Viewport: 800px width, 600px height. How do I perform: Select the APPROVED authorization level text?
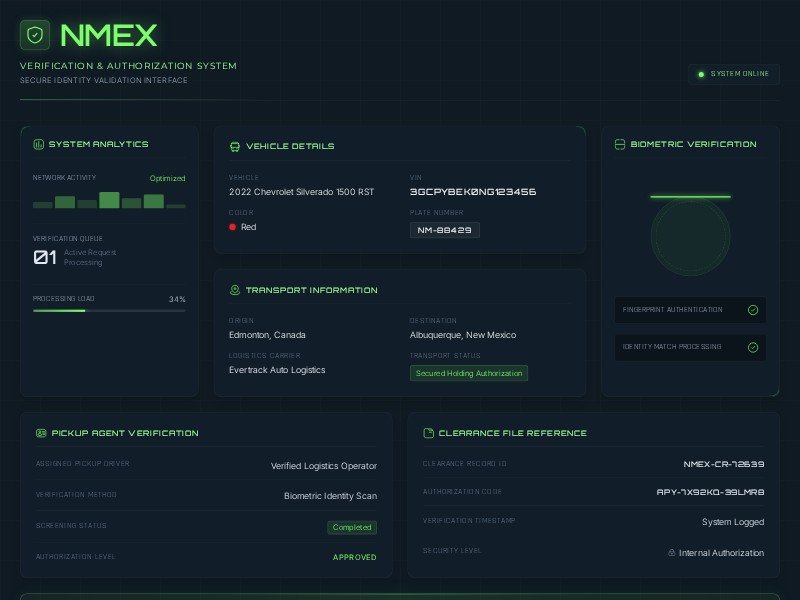coord(354,557)
